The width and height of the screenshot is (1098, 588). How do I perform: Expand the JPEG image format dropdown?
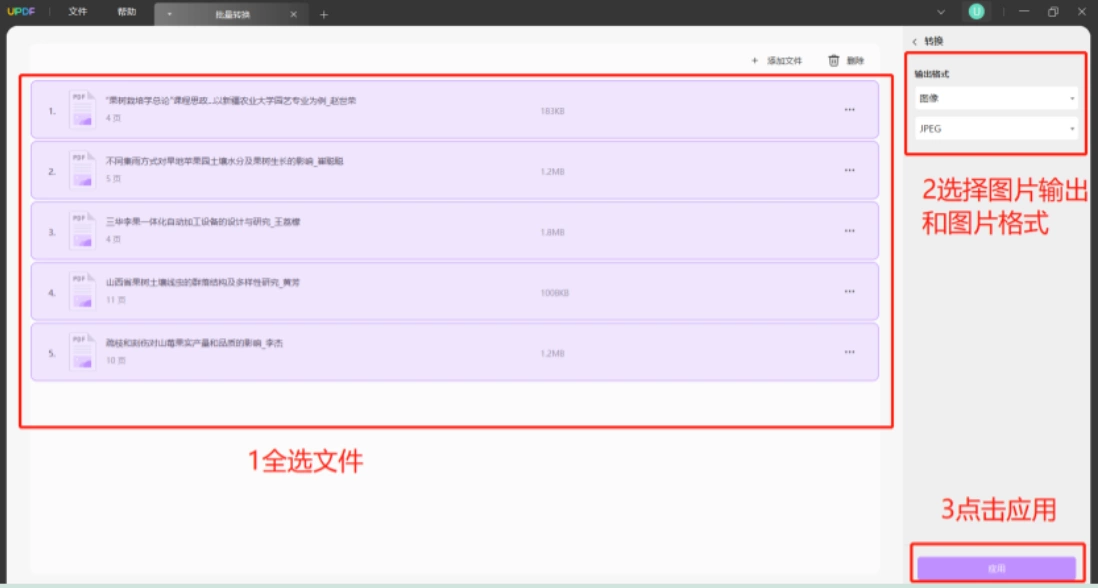click(996, 128)
